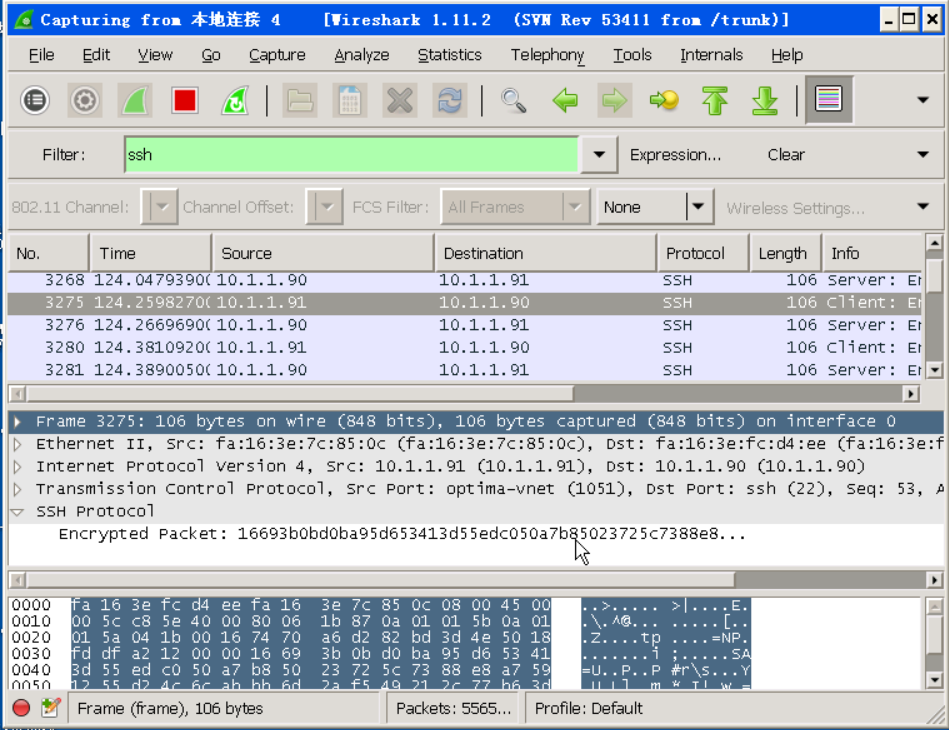This screenshot has height=730, width=949.
Task: Open the Telephony menu
Action: tap(548, 55)
